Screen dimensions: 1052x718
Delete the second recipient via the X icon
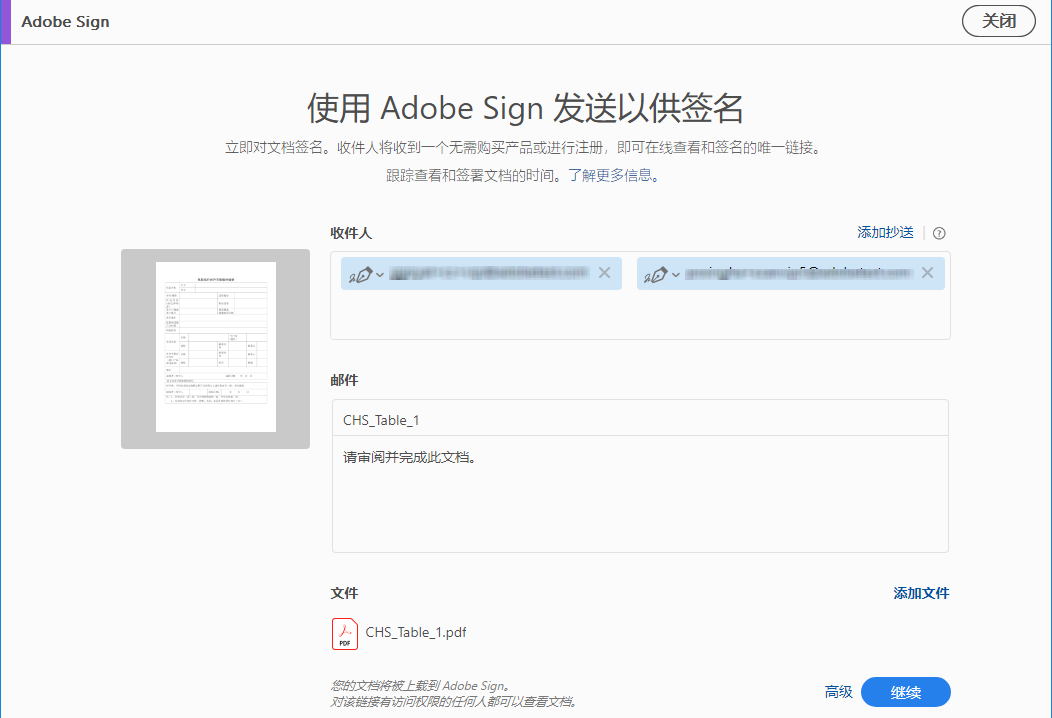(x=927, y=272)
